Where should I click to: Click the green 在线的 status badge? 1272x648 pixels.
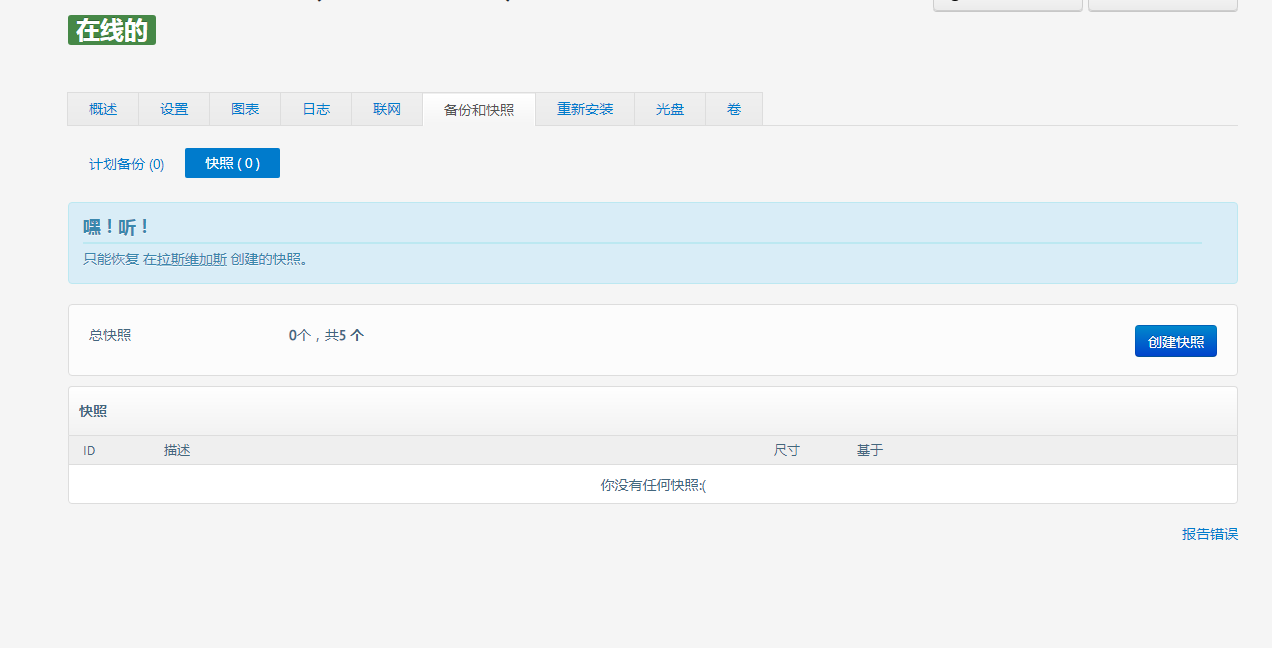click(112, 31)
